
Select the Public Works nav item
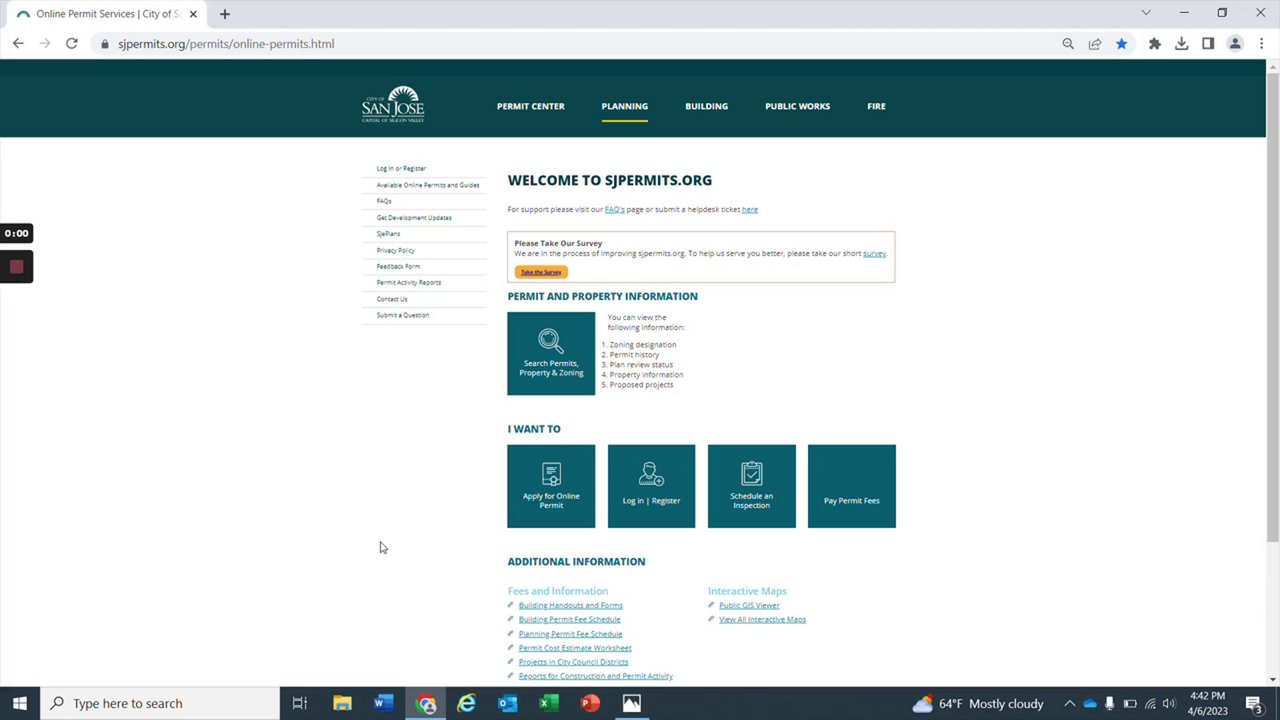click(798, 106)
